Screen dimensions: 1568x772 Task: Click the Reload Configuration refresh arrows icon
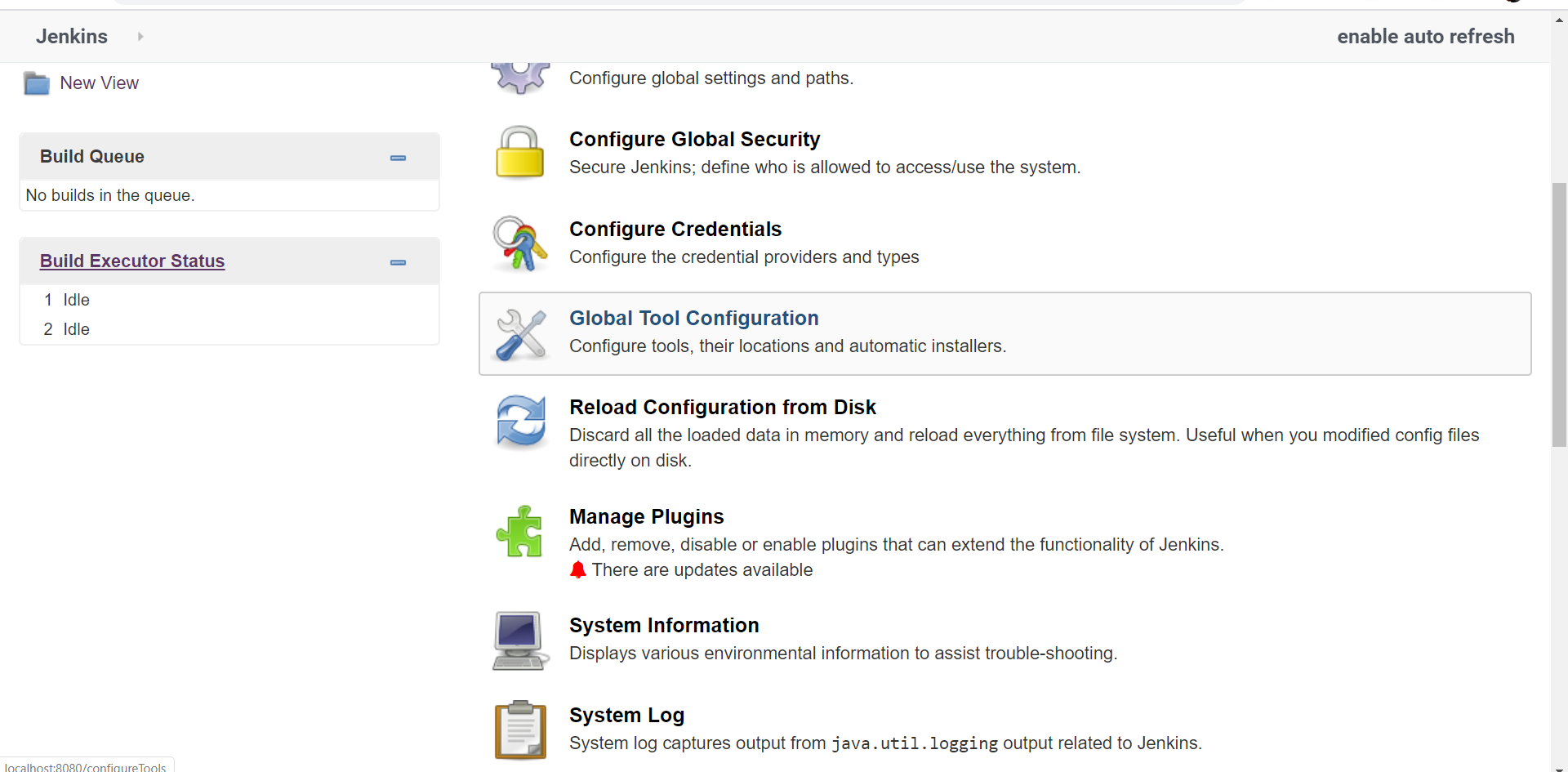[x=521, y=422]
